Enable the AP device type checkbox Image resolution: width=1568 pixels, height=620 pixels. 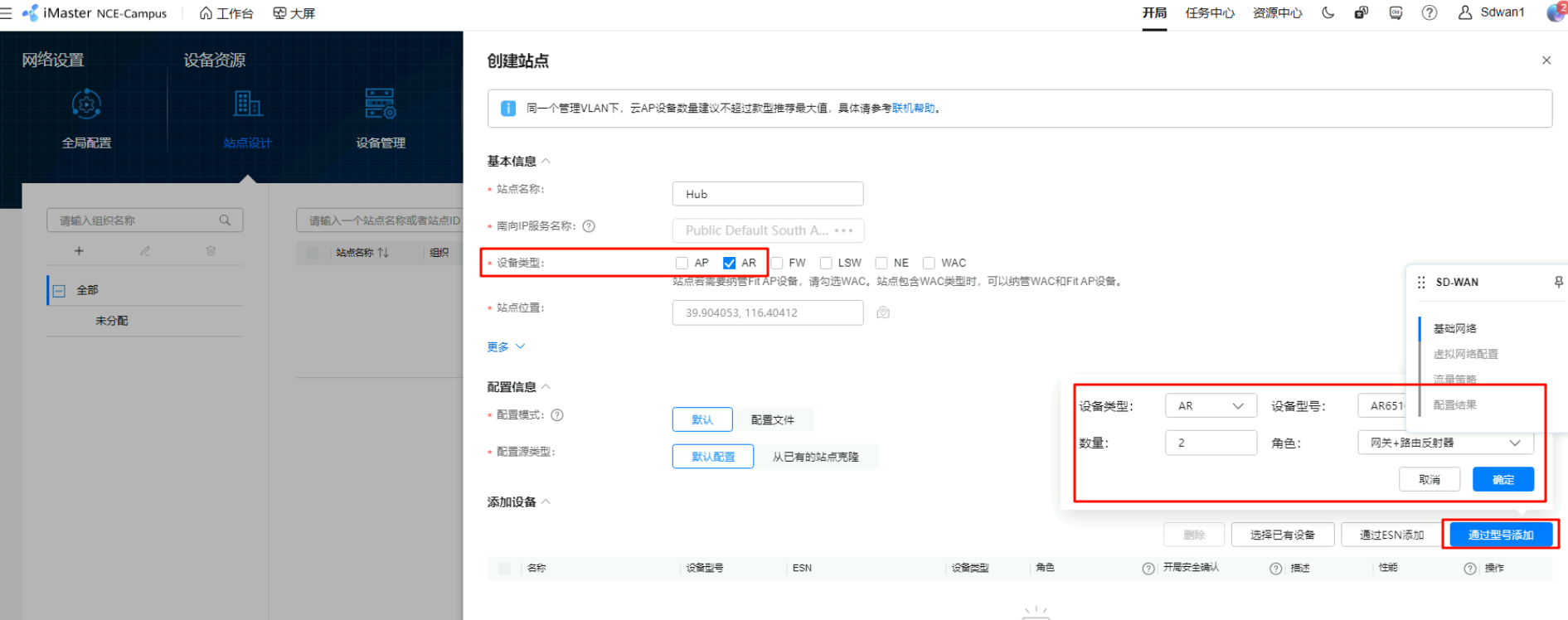(x=682, y=263)
